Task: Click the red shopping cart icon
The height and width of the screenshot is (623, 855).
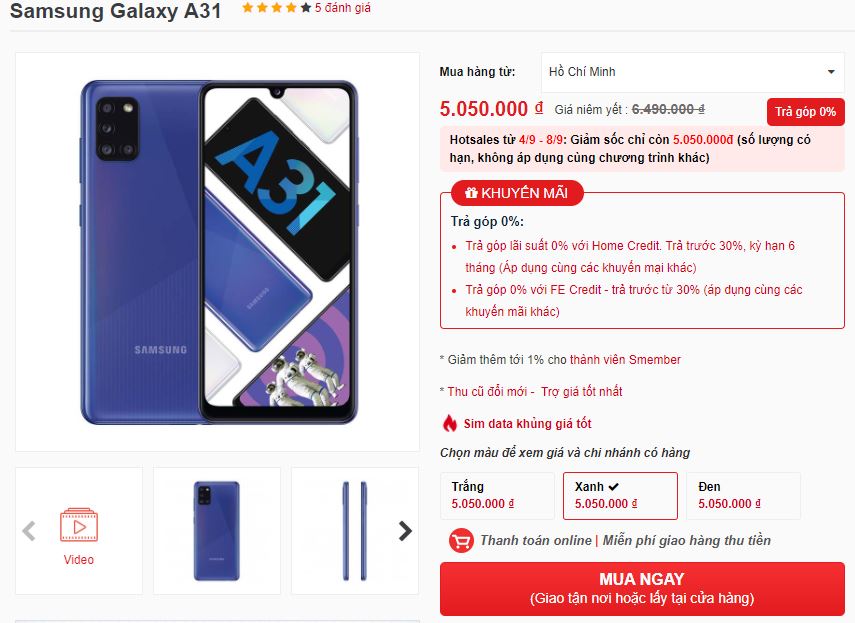Action: 461,541
